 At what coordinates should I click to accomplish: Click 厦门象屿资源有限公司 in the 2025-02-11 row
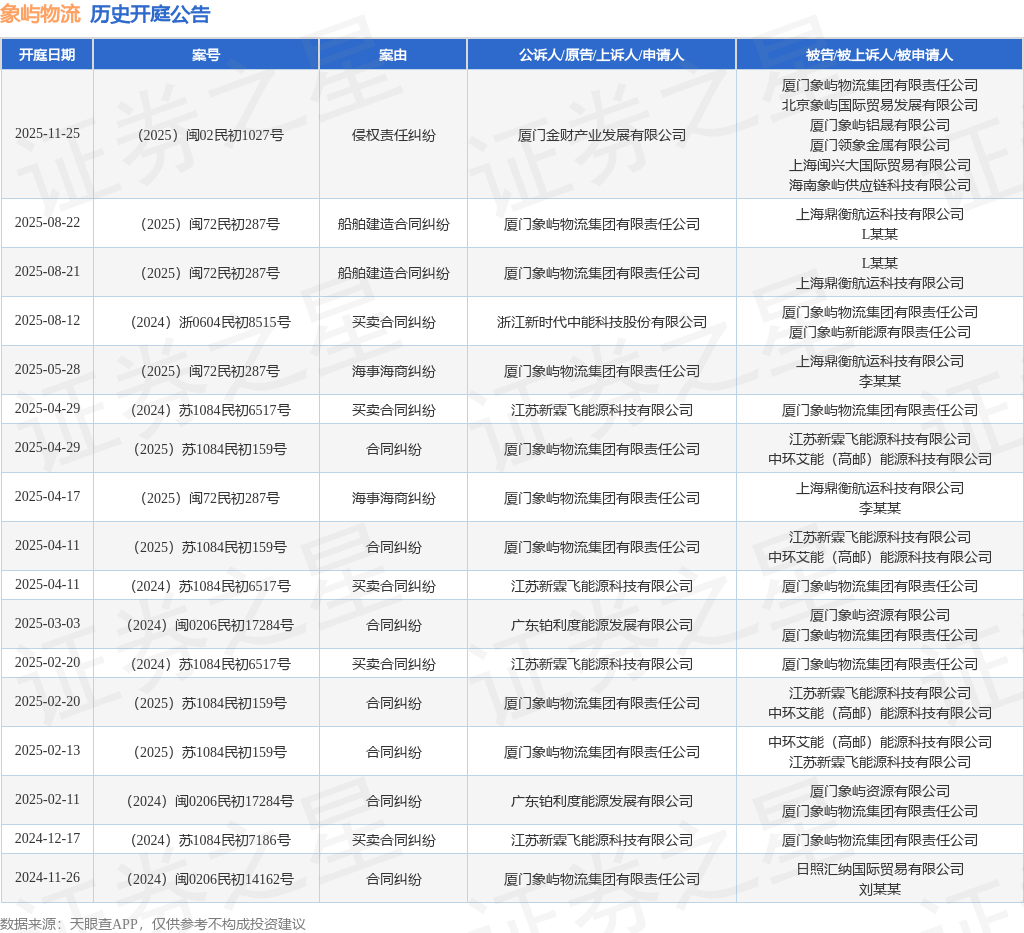point(880,791)
